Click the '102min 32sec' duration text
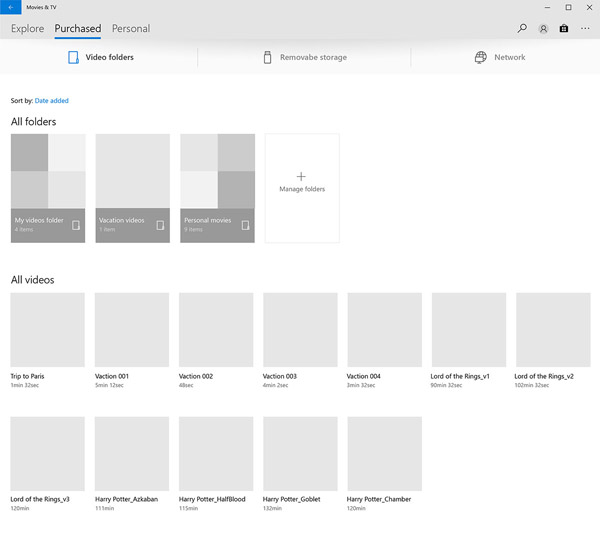 532,385
